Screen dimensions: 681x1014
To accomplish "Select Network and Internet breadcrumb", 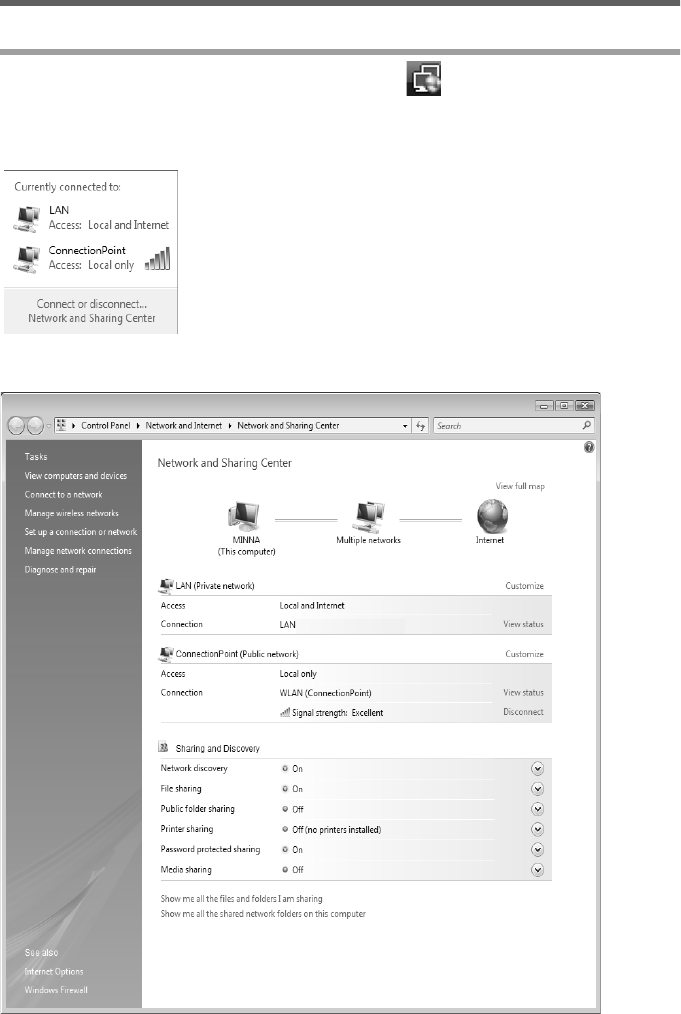I will coord(184,426).
